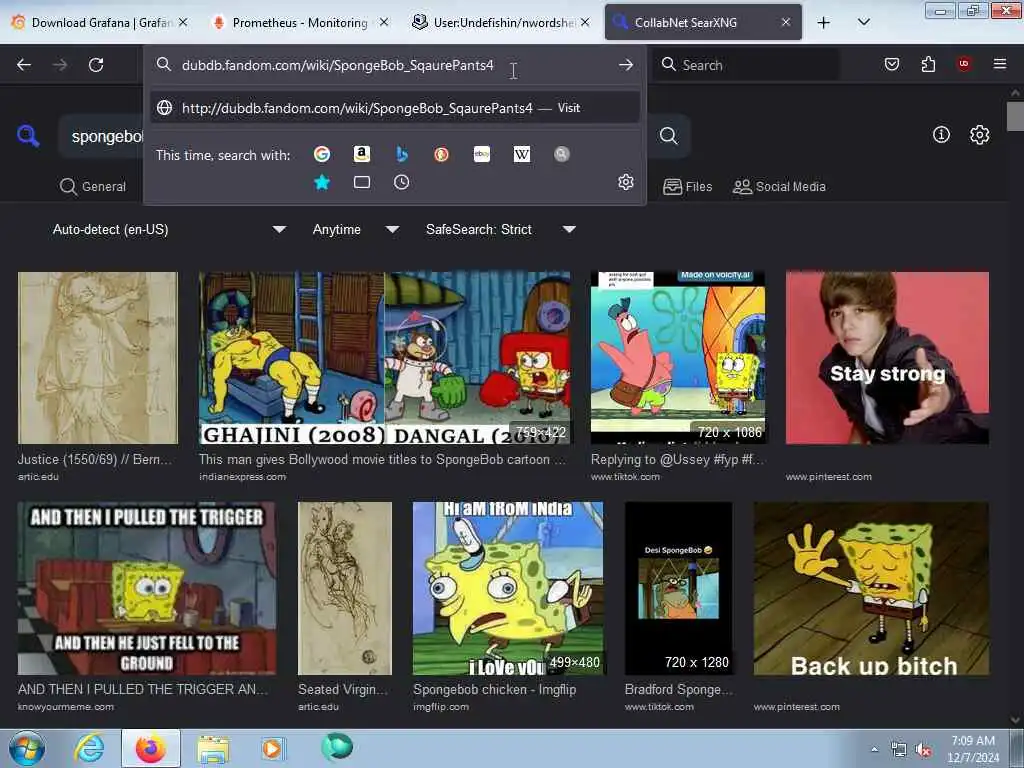Click the indianexpress.com source text
This screenshot has width=1024, height=768.
coord(242,477)
